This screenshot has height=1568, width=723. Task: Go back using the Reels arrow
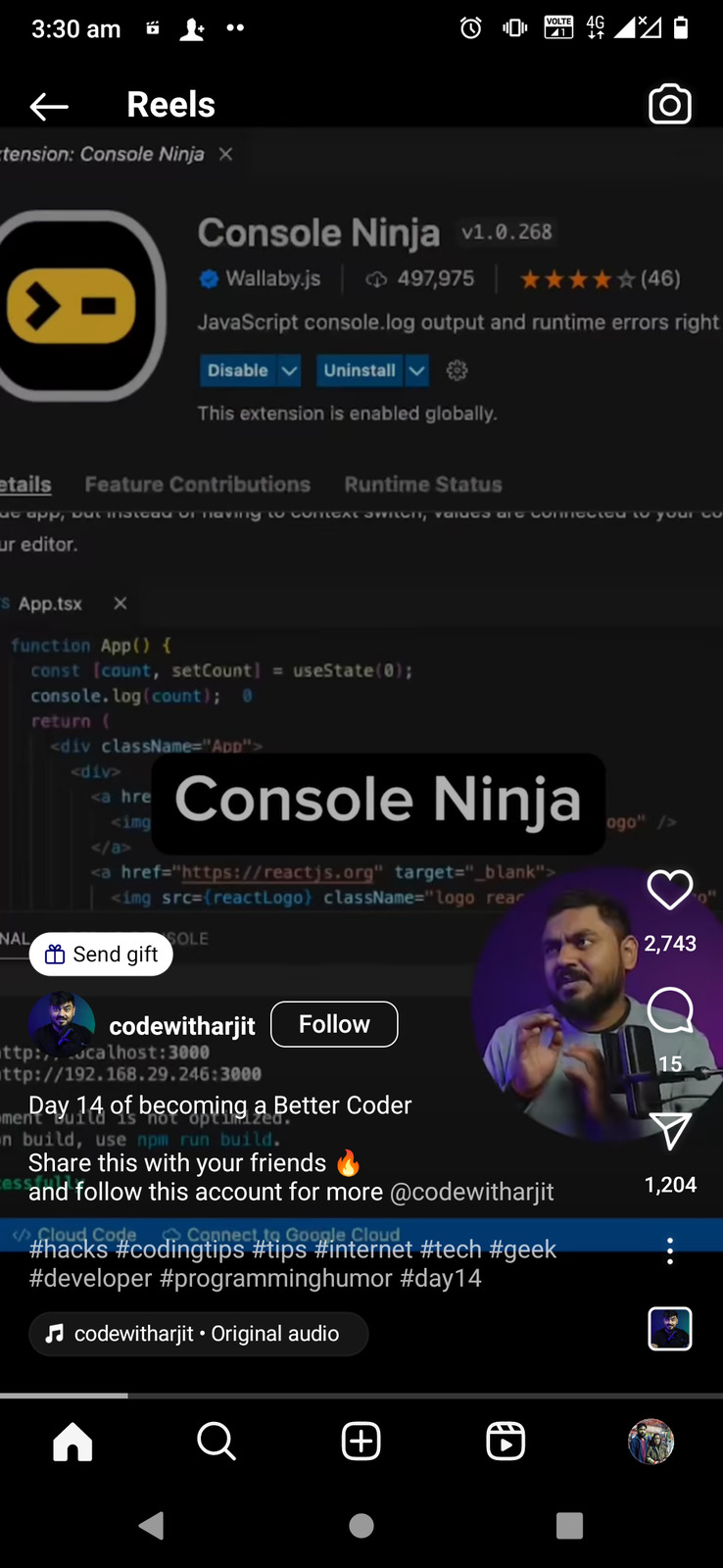pyautogui.click(x=49, y=106)
